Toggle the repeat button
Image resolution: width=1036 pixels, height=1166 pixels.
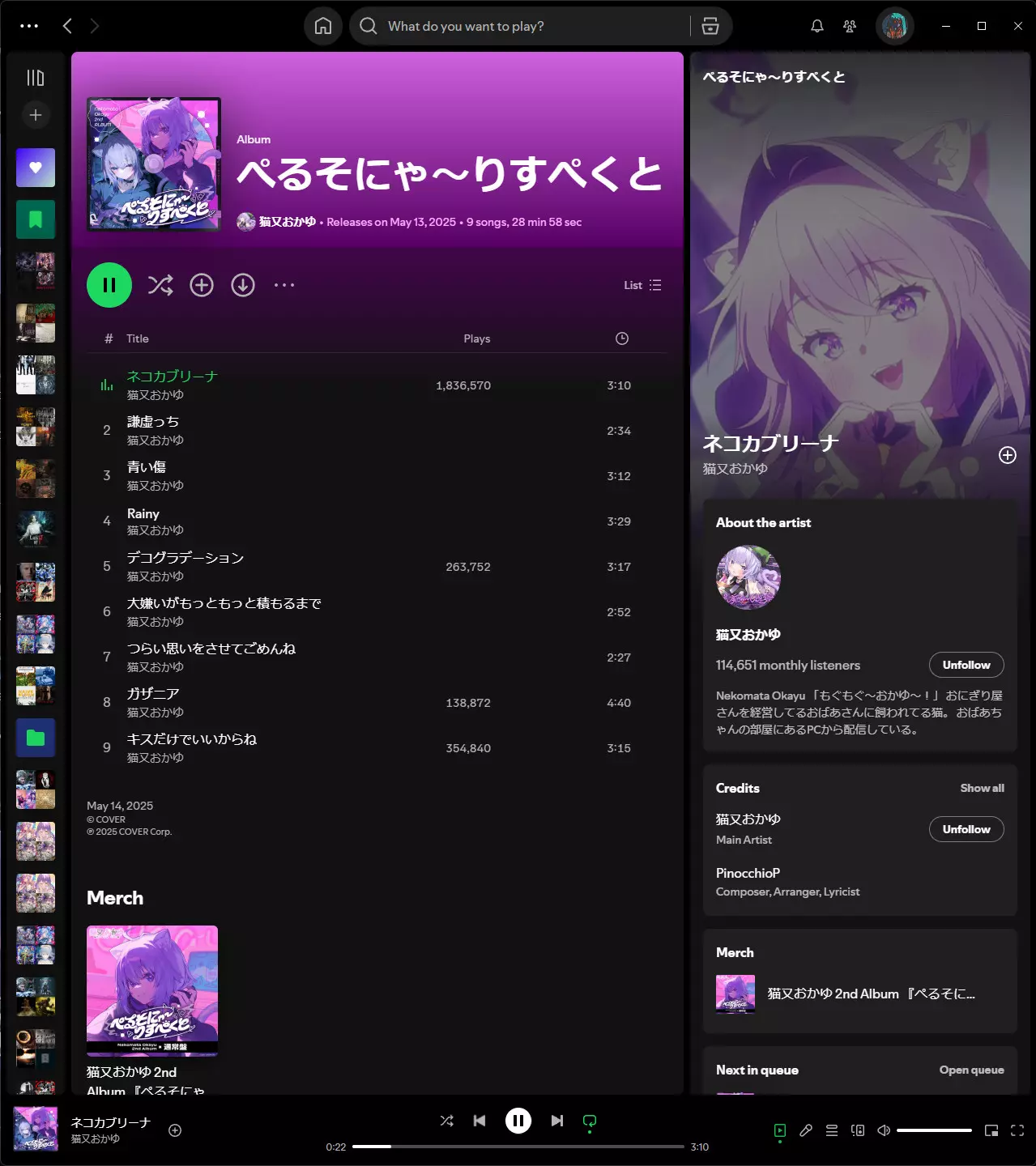[590, 1121]
